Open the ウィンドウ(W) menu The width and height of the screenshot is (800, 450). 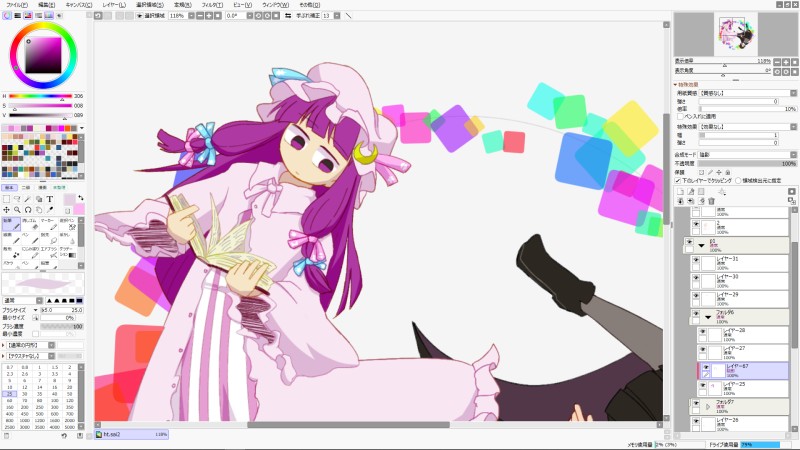pyautogui.click(x=276, y=5)
